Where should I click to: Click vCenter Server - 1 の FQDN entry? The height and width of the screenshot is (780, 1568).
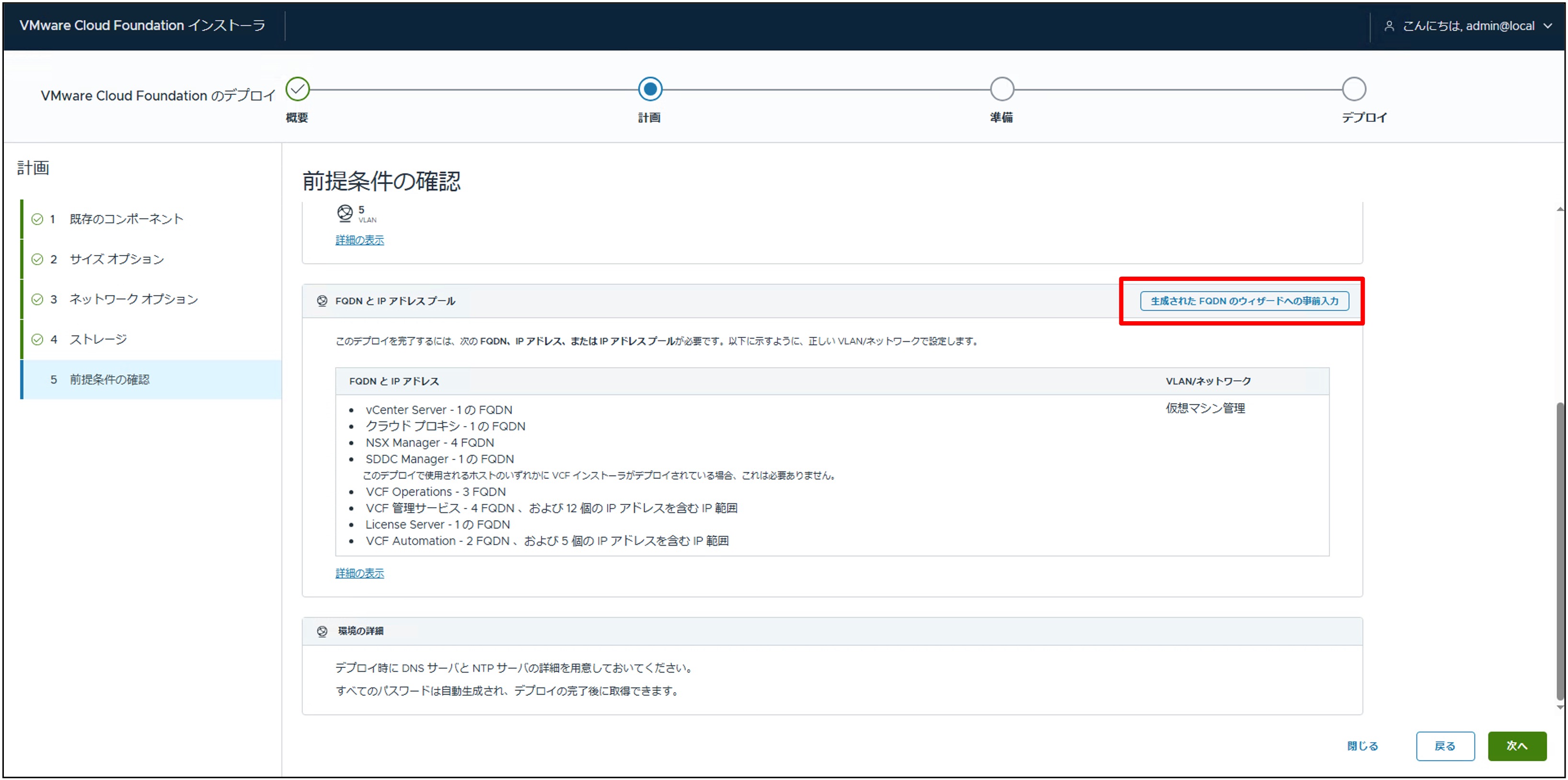pos(438,410)
